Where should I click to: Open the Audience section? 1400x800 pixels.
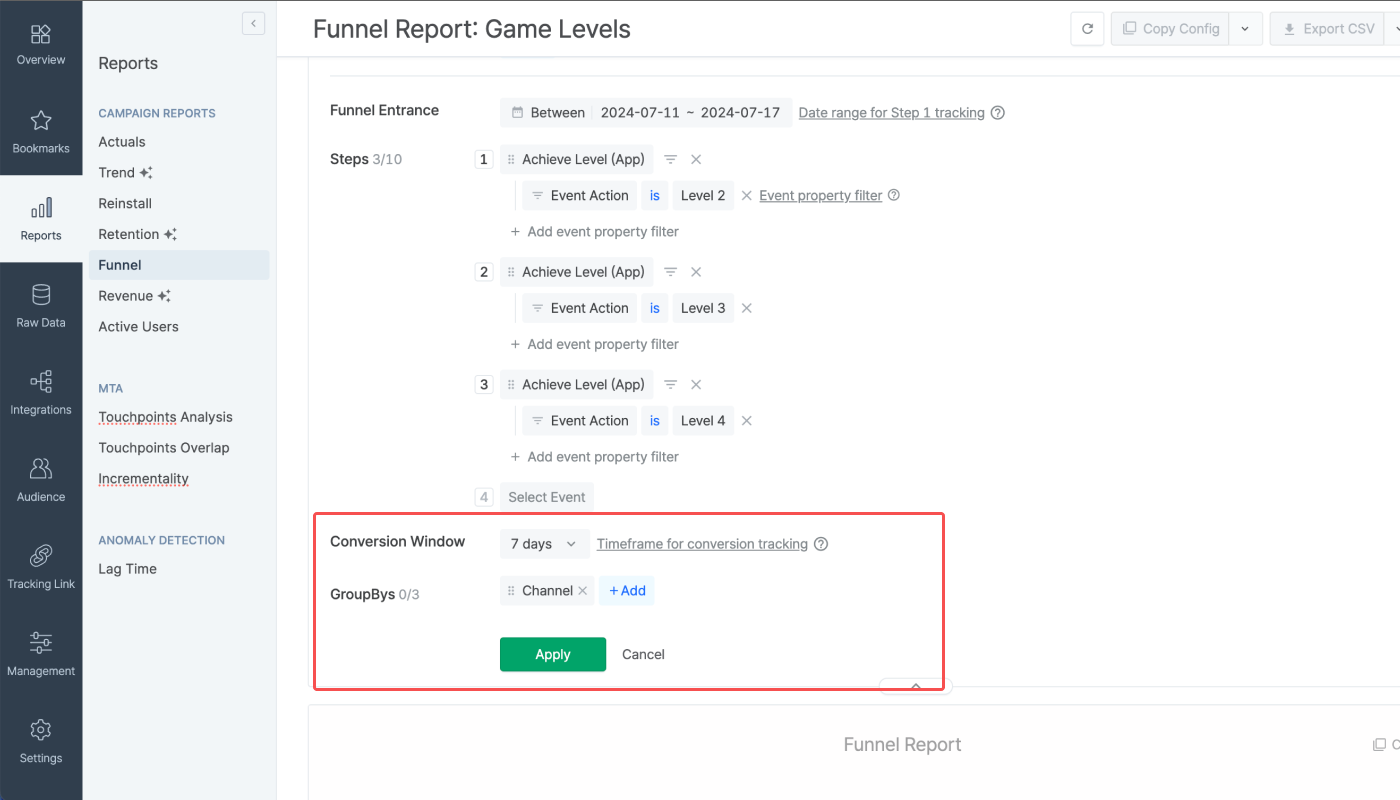pos(41,480)
